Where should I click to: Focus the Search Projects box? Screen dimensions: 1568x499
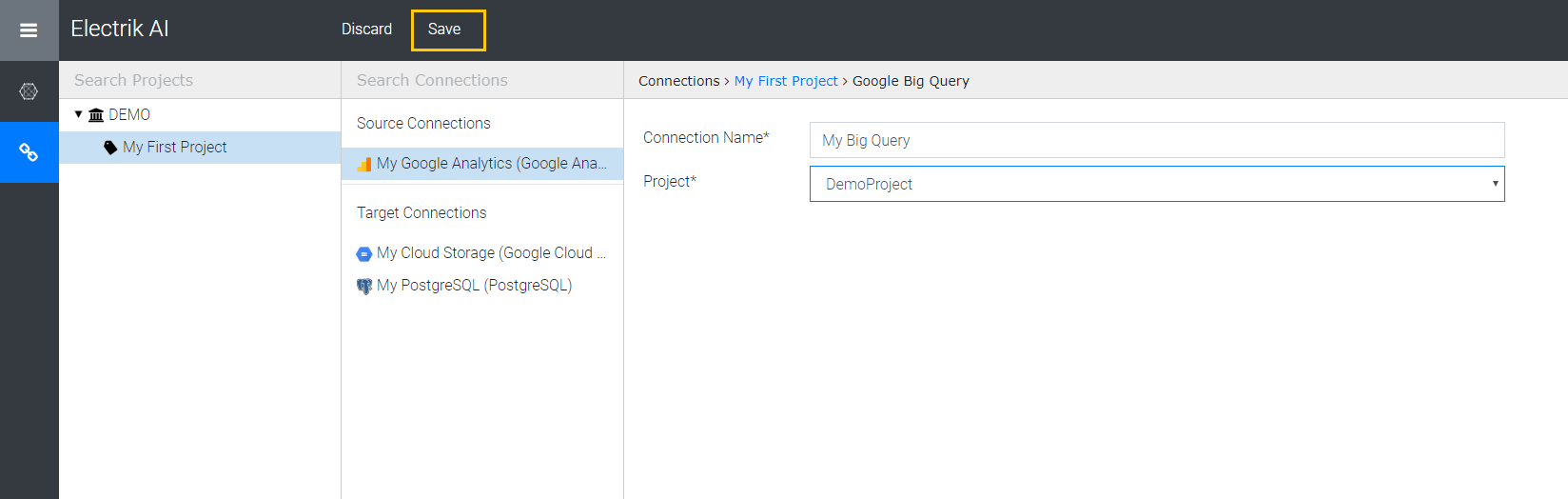(200, 80)
